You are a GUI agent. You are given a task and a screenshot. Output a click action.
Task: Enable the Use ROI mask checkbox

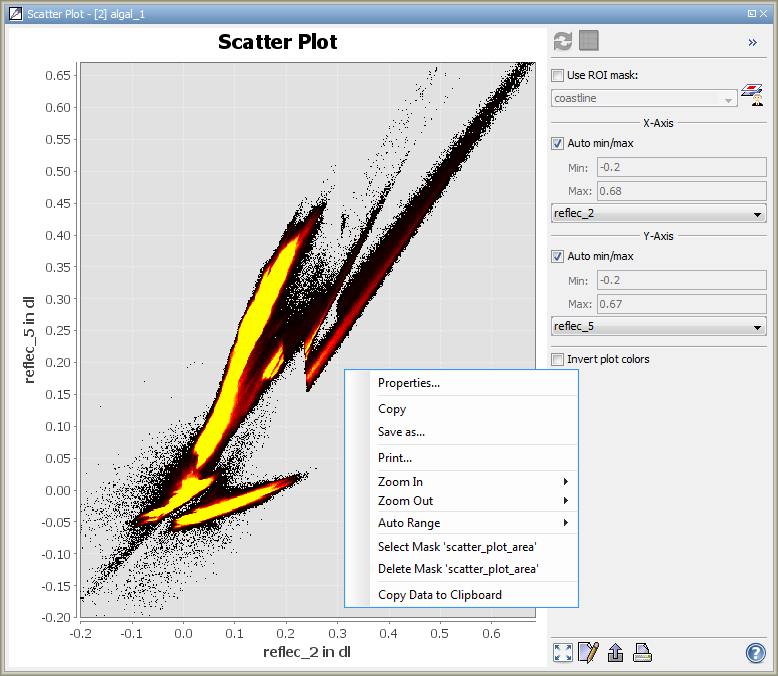(x=558, y=75)
